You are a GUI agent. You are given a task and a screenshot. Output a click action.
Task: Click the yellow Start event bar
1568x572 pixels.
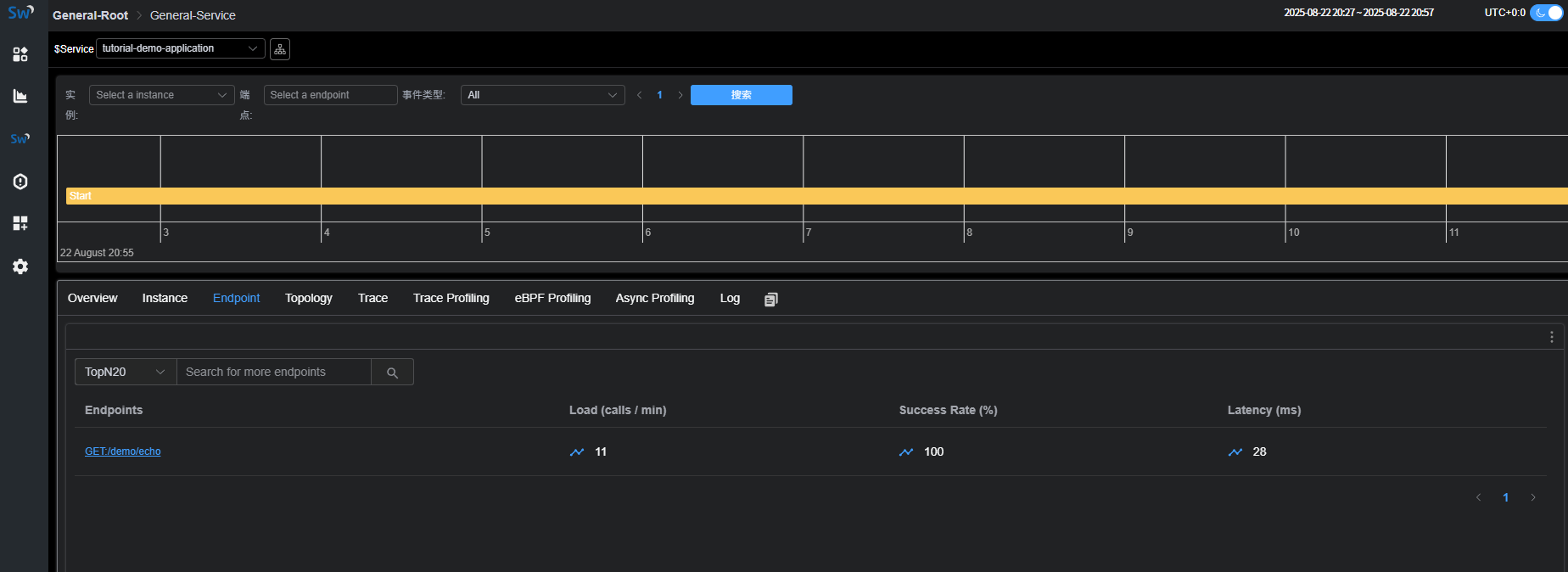(816, 196)
